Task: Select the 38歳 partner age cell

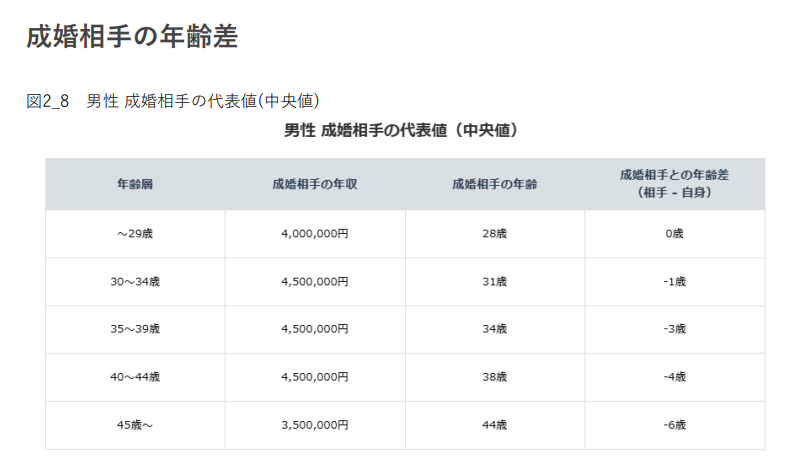Action: click(x=495, y=377)
